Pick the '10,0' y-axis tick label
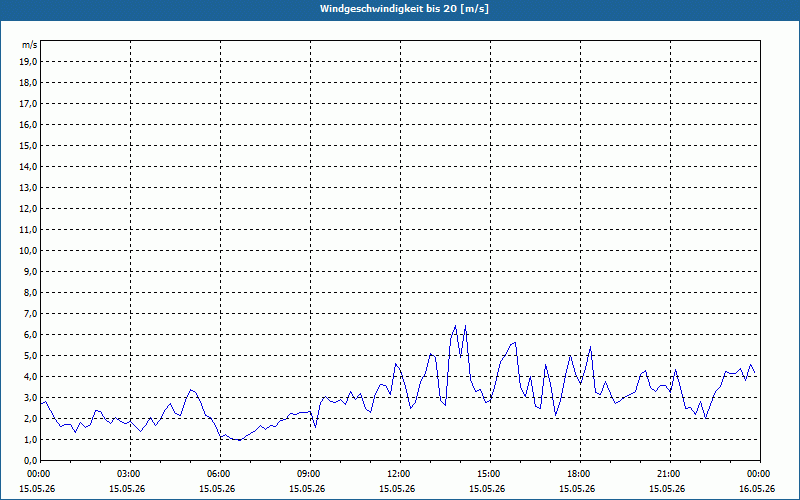The image size is (800, 500). click(x=28, y=251)
